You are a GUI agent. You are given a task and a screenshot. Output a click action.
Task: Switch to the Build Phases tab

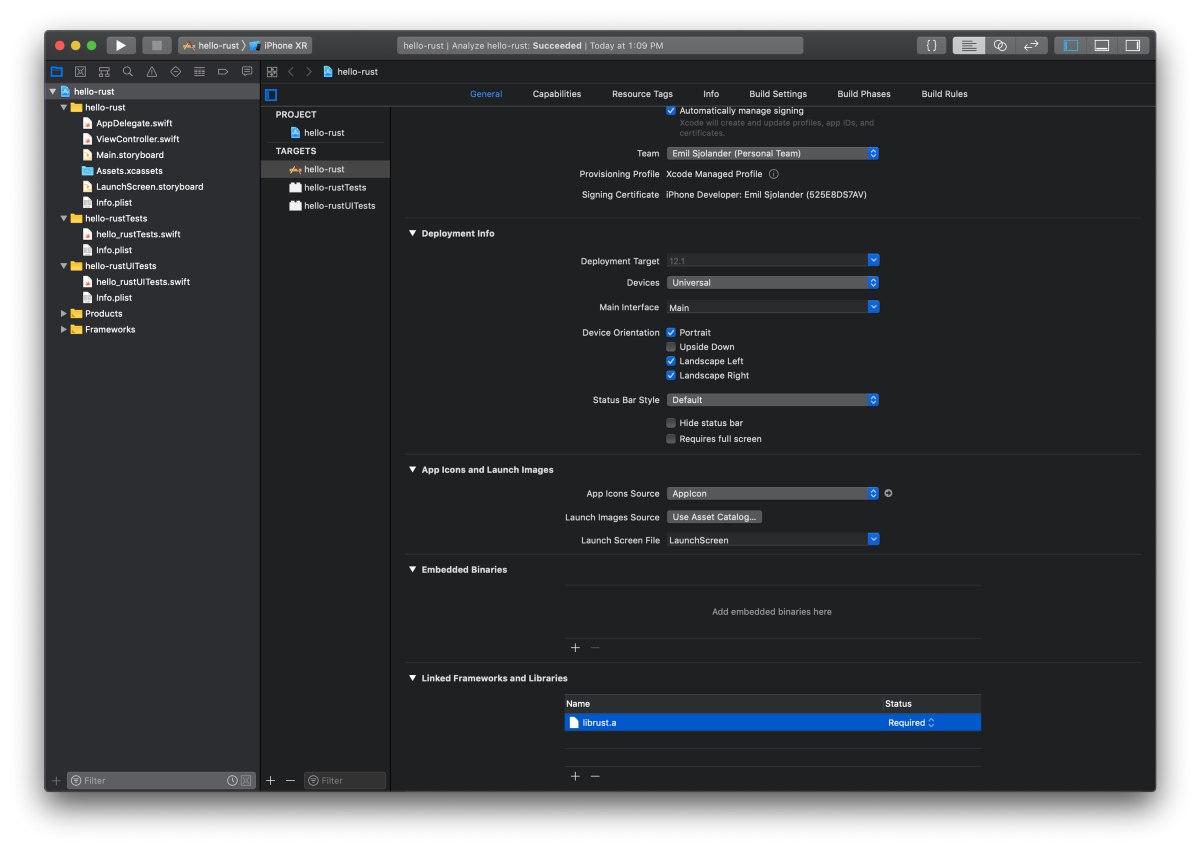[864, 94]
